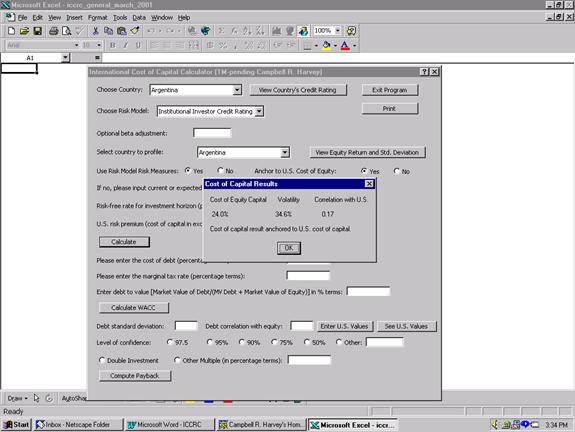
Task: Click the Compute Payback button
Action: (x=135, y=376)
